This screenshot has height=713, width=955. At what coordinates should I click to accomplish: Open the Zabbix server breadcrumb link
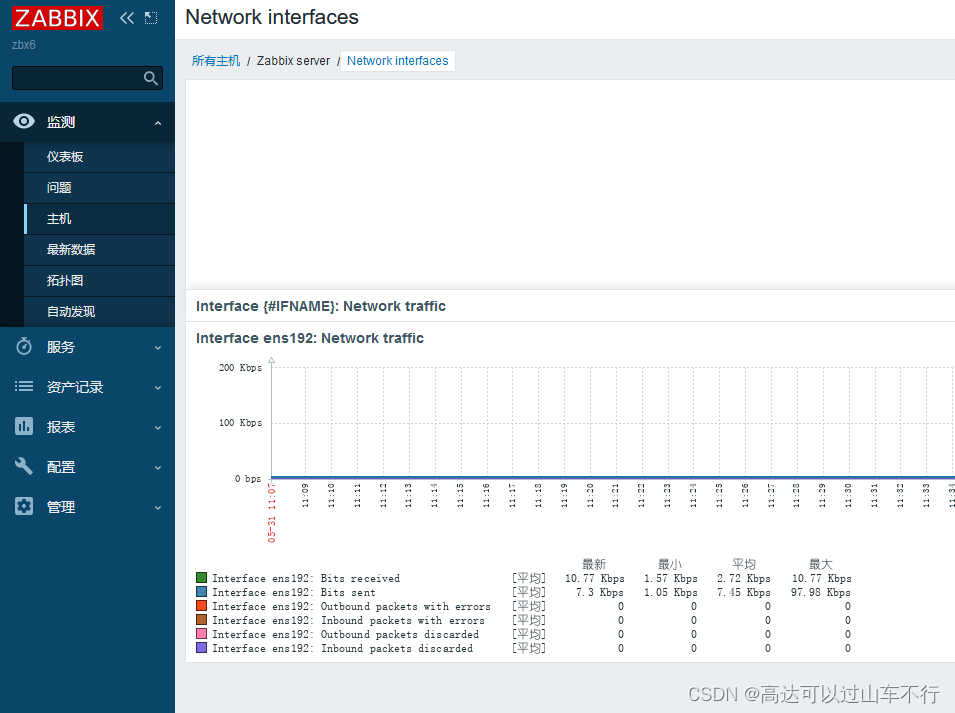click(293, 61)
